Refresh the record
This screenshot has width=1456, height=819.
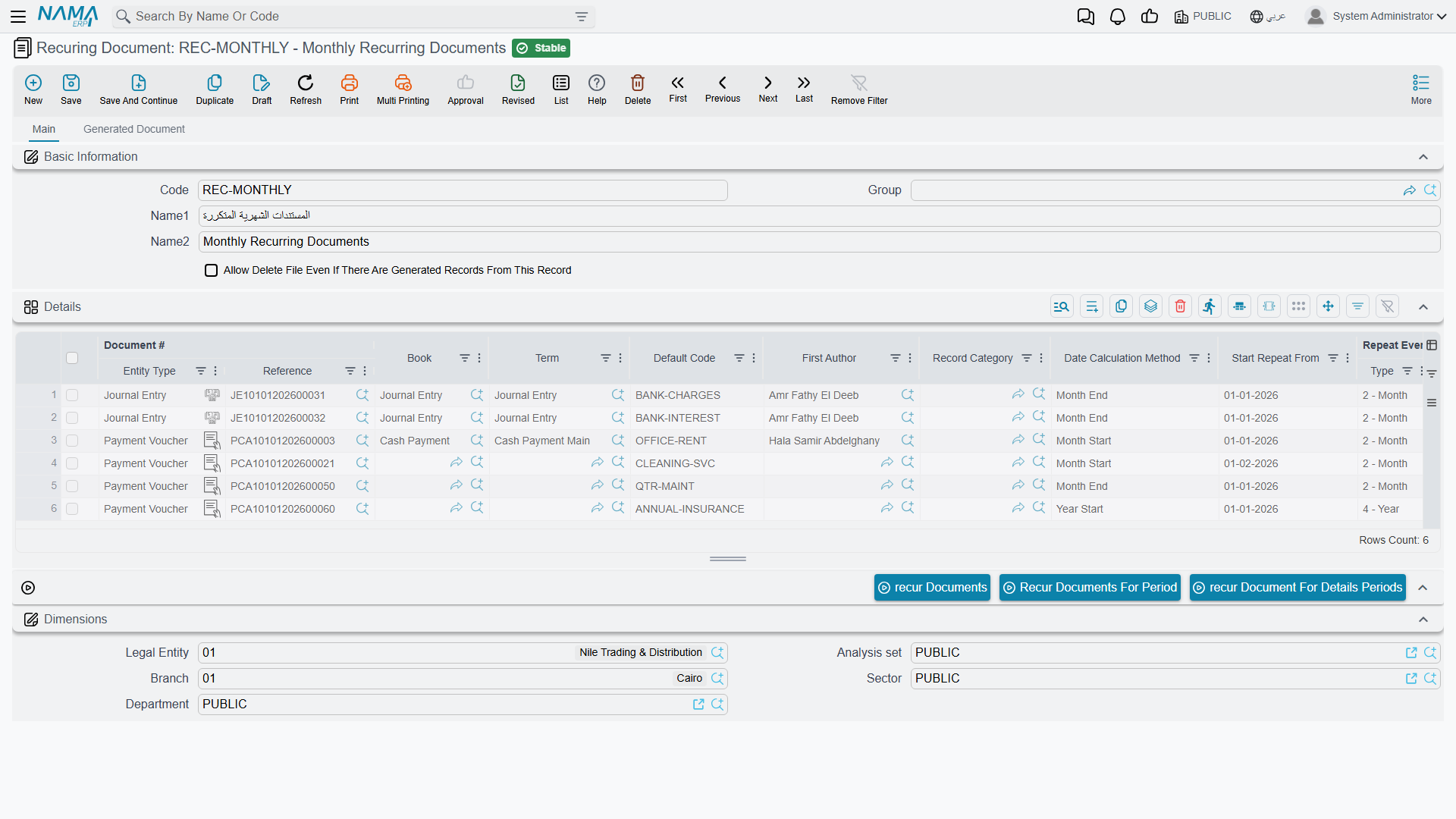tap(306, 89)
